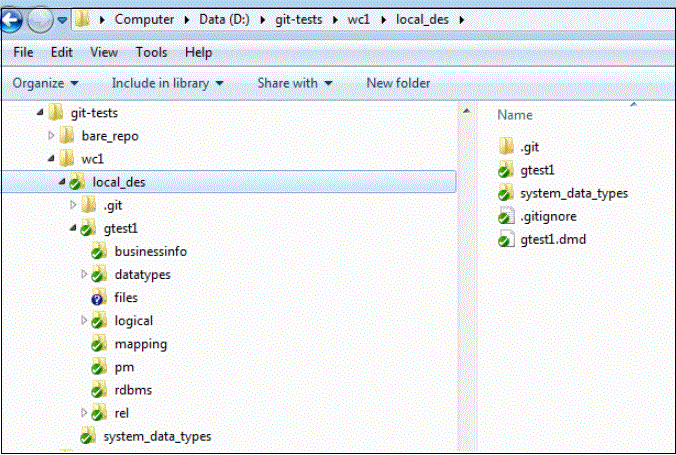Open the Organize dropdown

point(45,83)
